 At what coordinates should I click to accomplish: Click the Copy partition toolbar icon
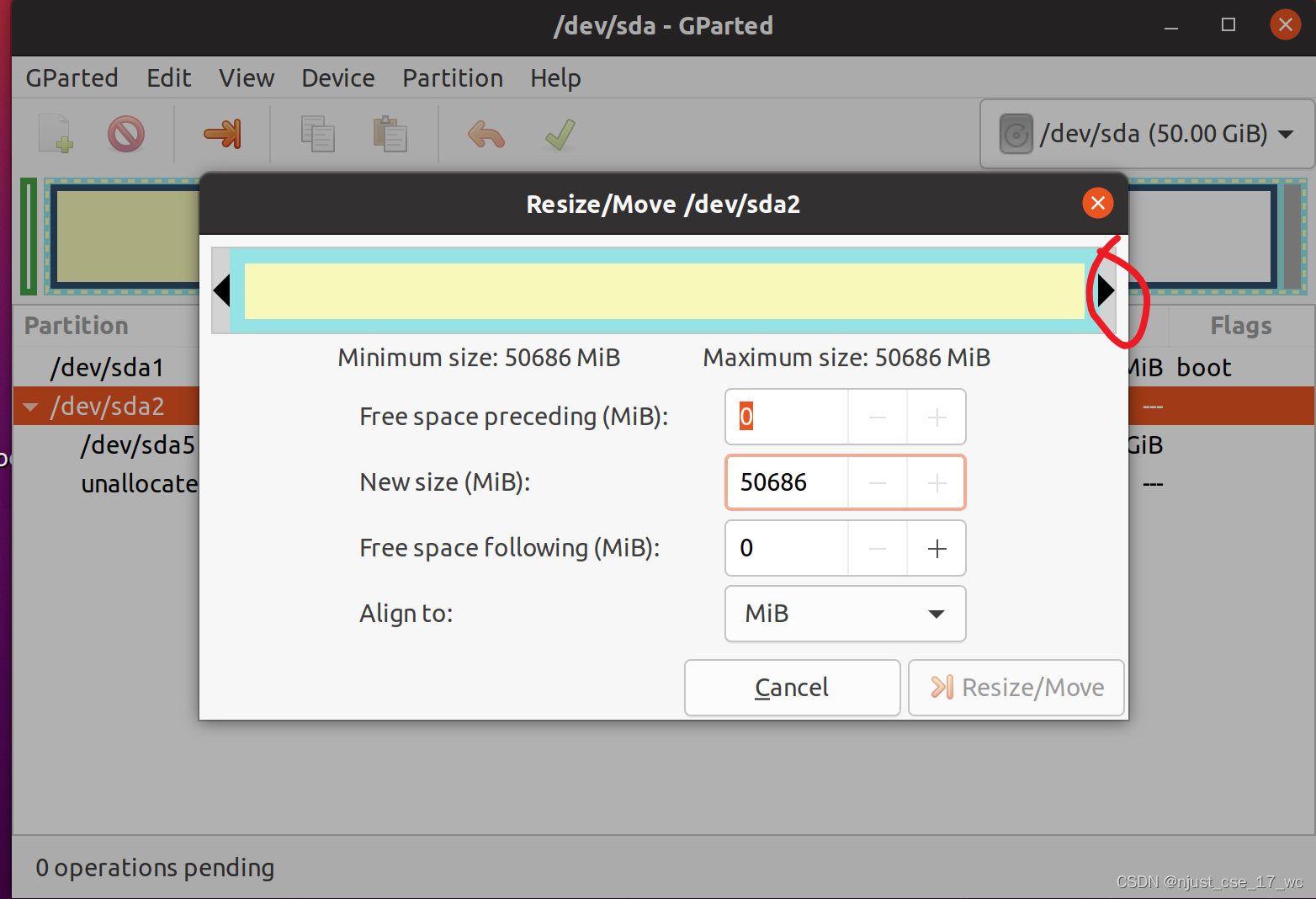click(318, 134)
